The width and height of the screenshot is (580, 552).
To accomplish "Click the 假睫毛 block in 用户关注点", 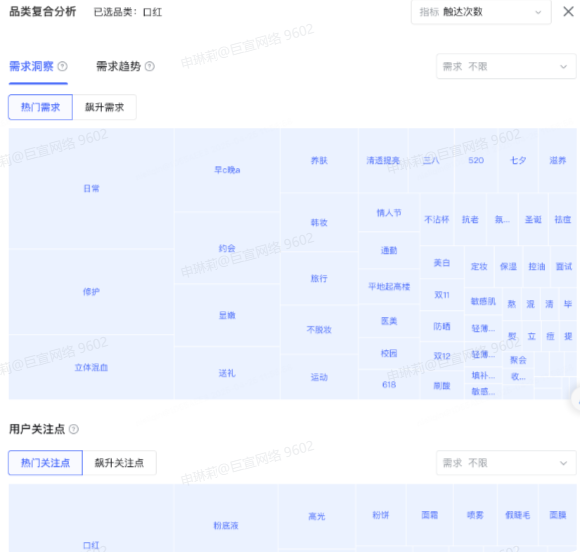I will click(518, 515).
